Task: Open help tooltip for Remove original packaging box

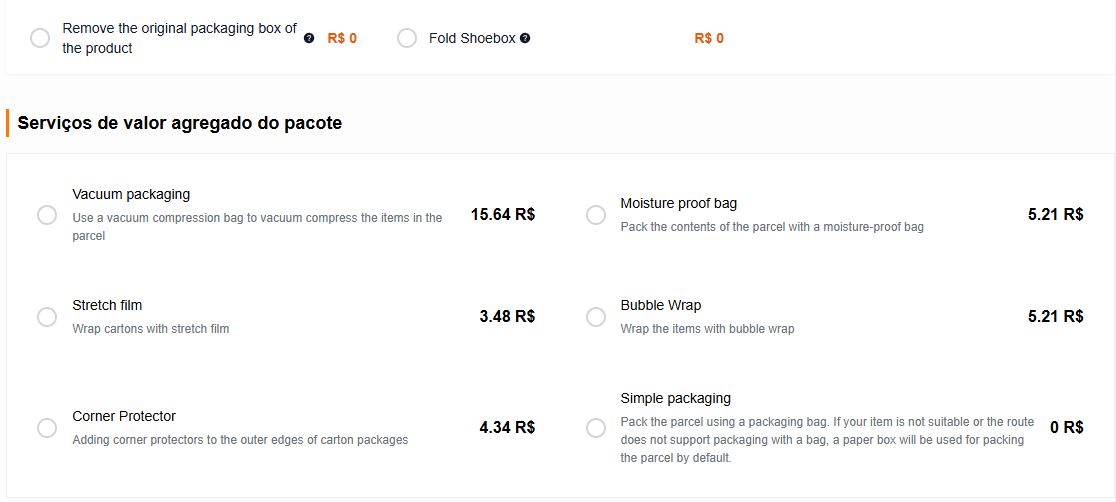Action: (x=309, y=39)
